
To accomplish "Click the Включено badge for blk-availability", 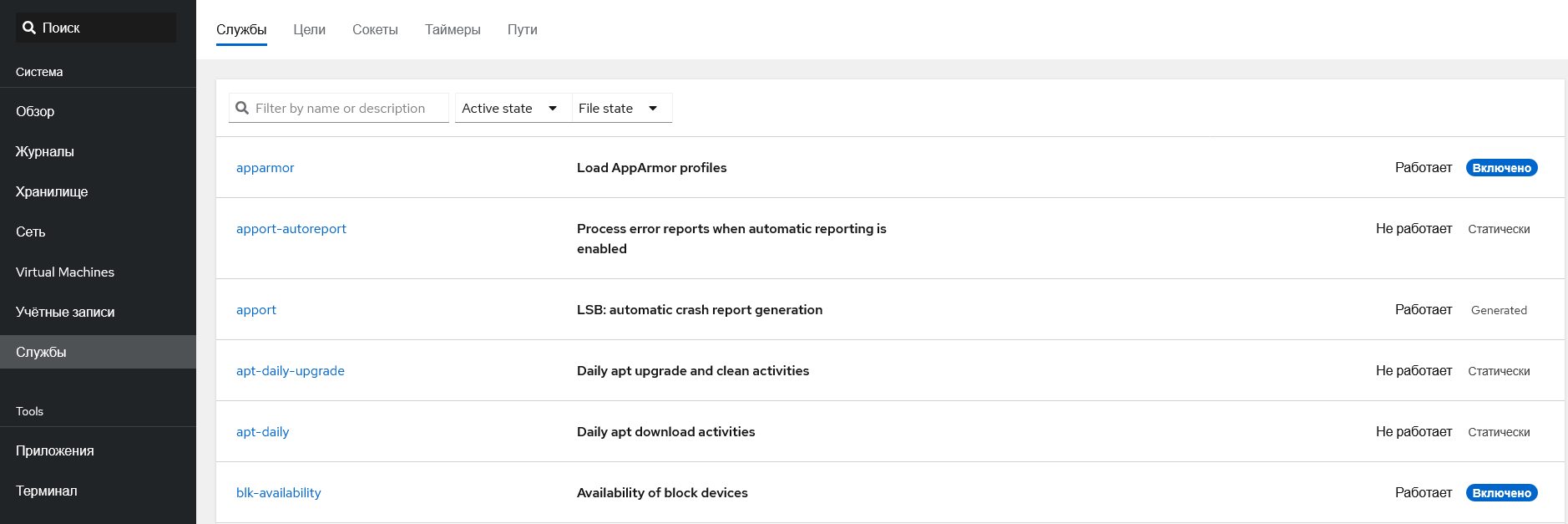I will (x=1501, y=493).
